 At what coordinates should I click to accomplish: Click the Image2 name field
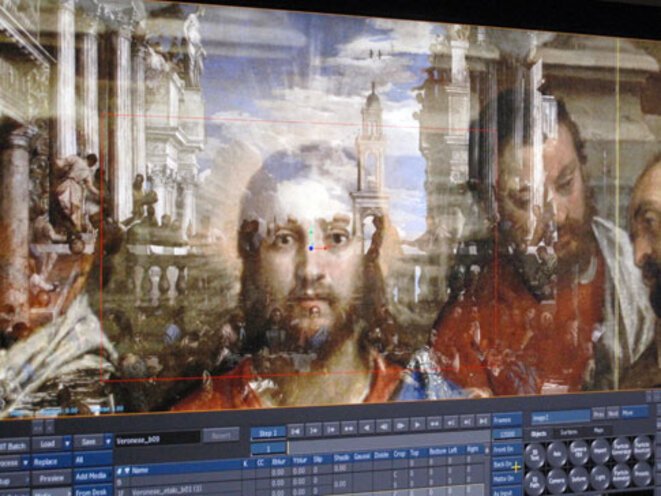click(x=560, y=417)
